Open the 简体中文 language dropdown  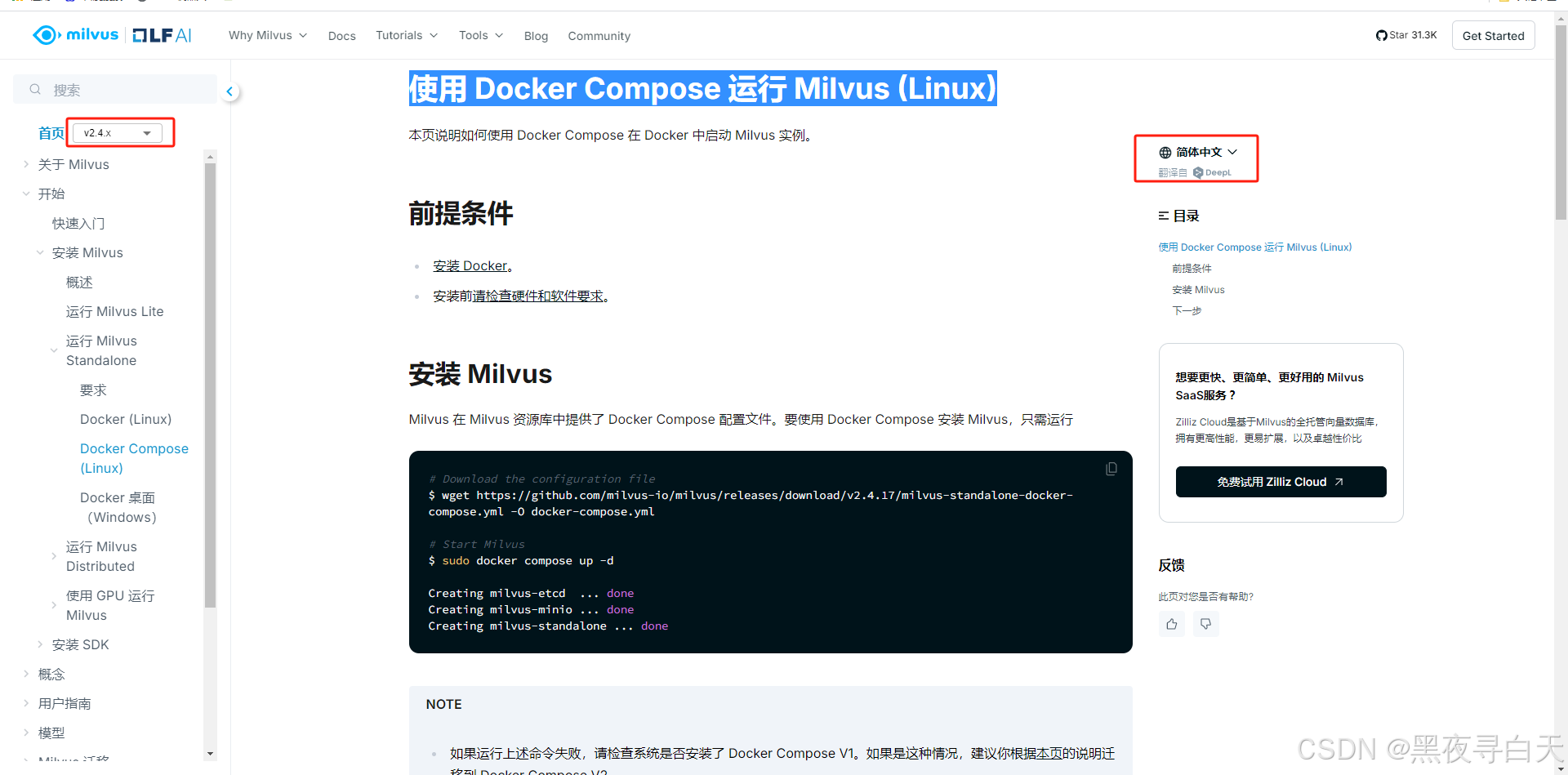click(x=1199, y=152)
